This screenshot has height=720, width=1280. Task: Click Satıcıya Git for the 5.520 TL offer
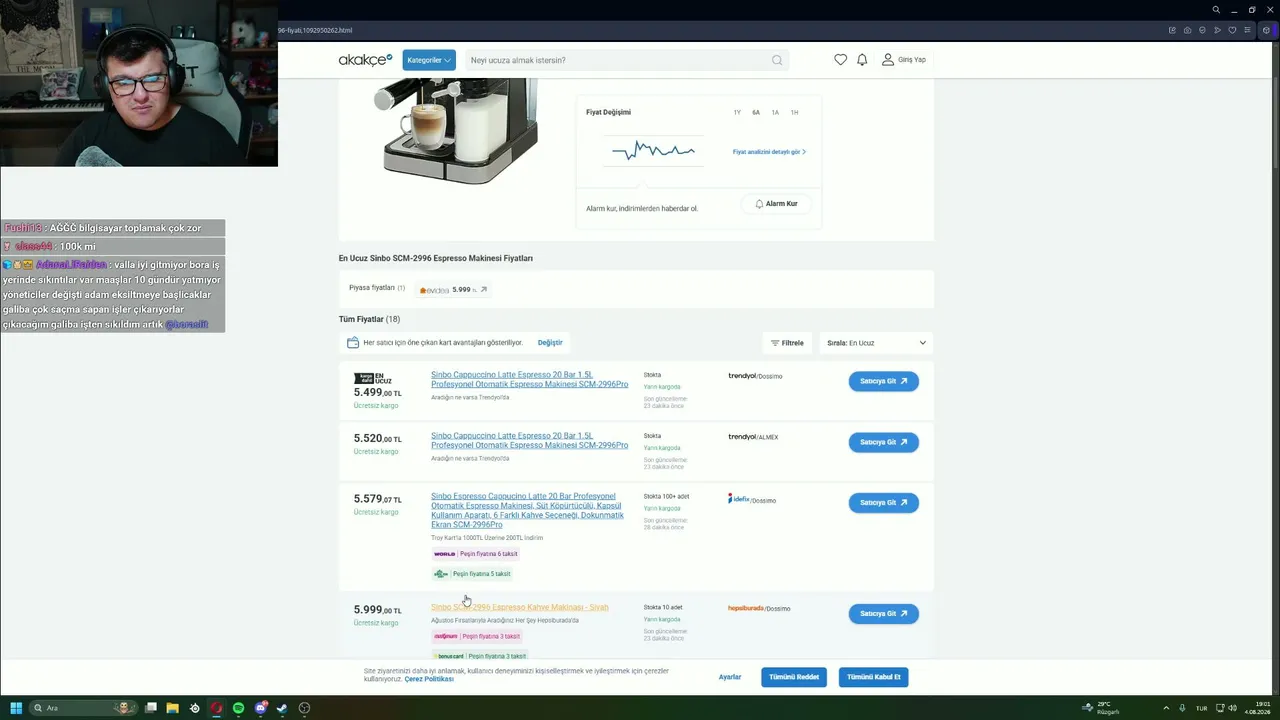[884, 442]
